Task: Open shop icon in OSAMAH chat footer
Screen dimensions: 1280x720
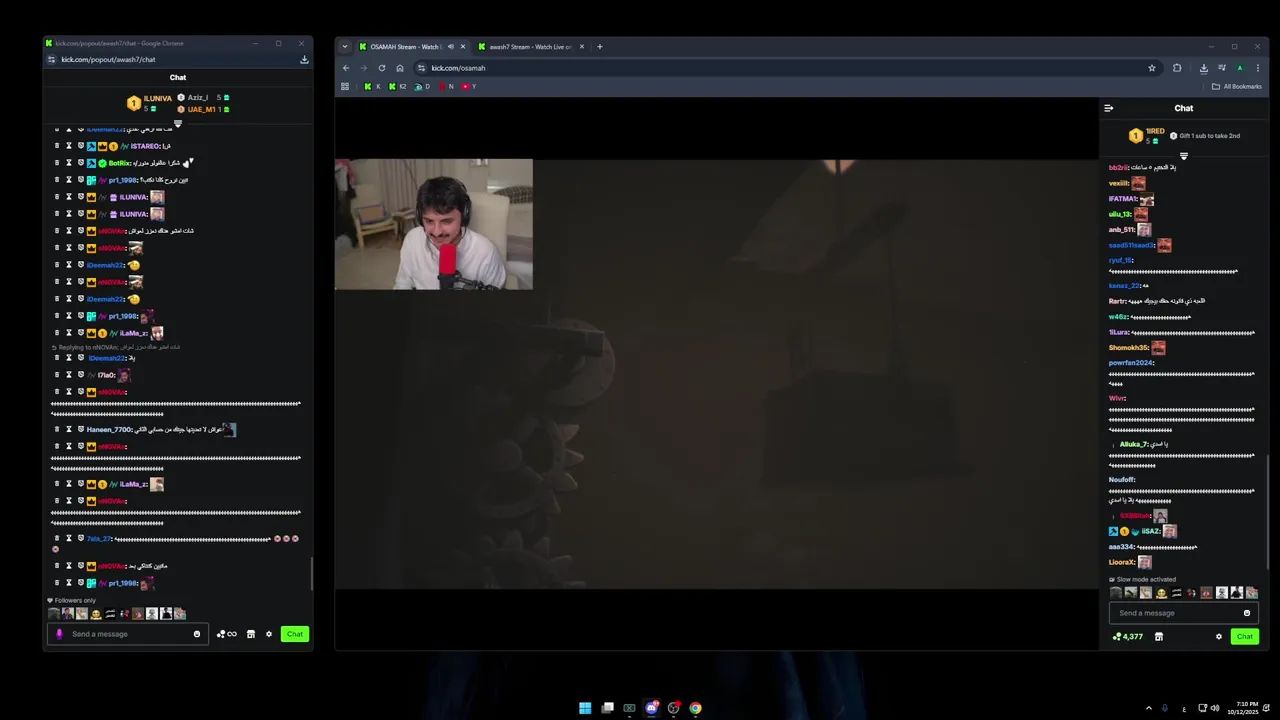Action: pos(1159,637)
